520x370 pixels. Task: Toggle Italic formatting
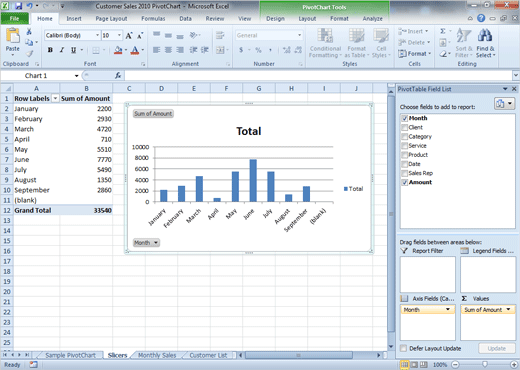[62, 50]
